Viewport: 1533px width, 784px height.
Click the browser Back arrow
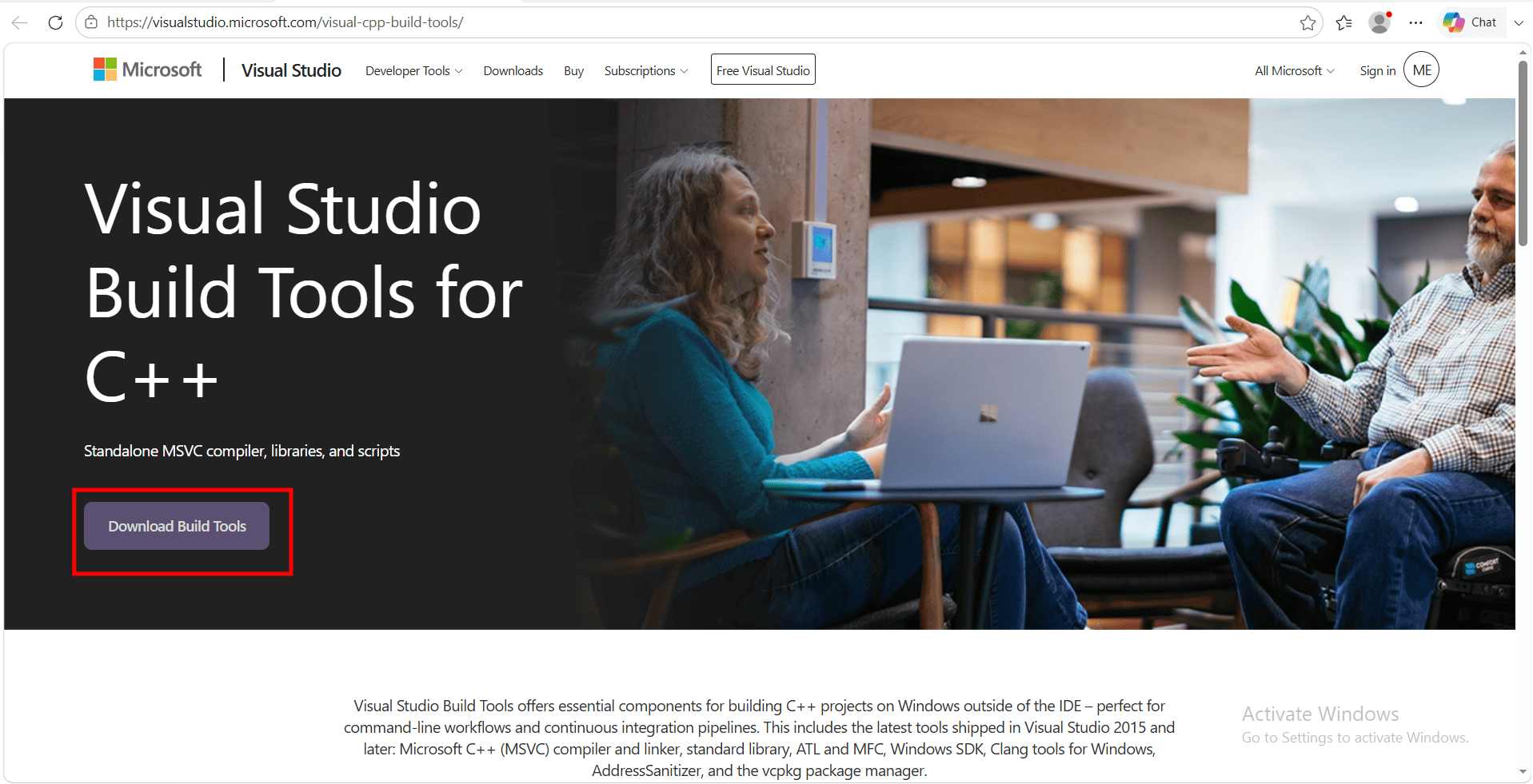pyautogui.click(x=20, y=22)
